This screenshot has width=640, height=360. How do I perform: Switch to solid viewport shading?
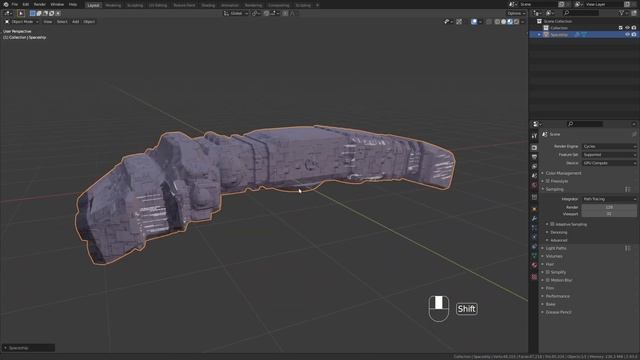pyautogui.click(x=504, y=22)
